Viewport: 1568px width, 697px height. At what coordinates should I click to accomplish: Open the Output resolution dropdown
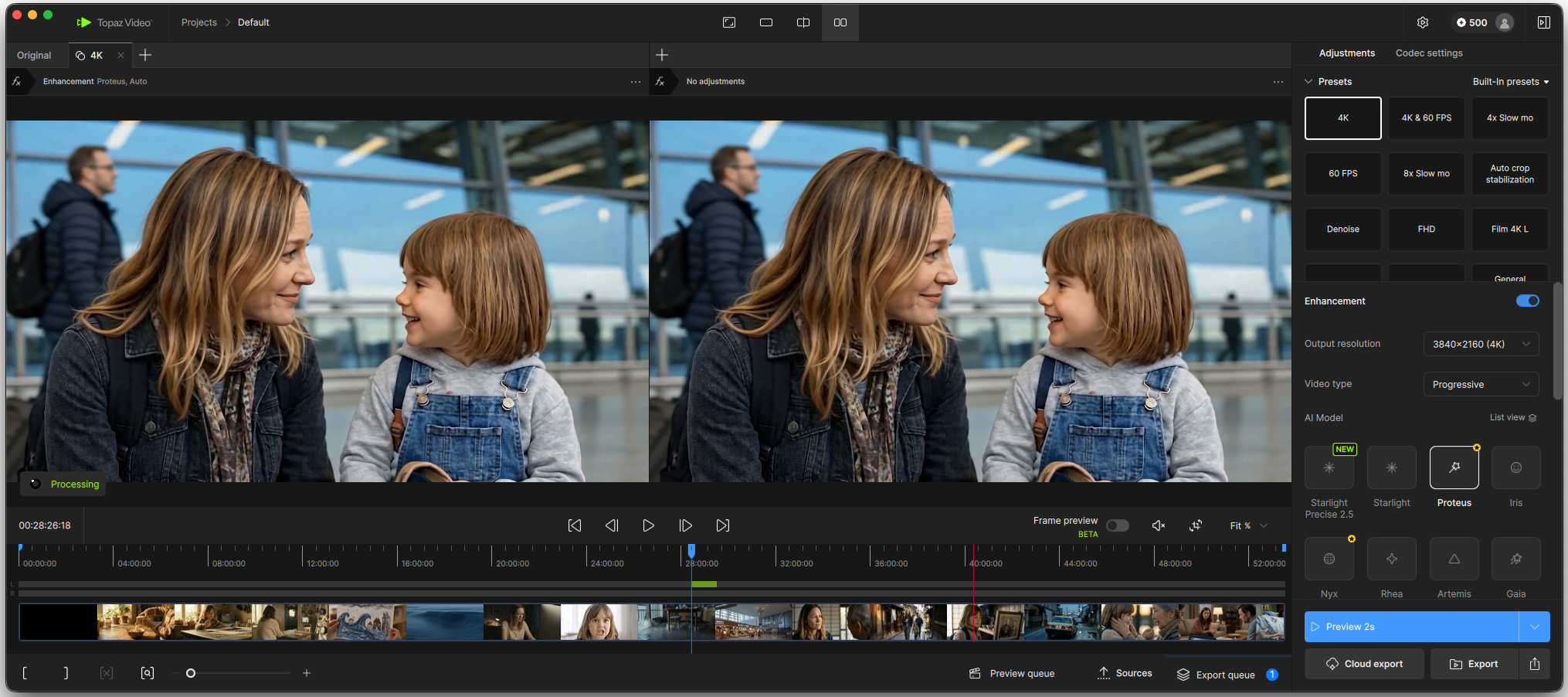1481,344
